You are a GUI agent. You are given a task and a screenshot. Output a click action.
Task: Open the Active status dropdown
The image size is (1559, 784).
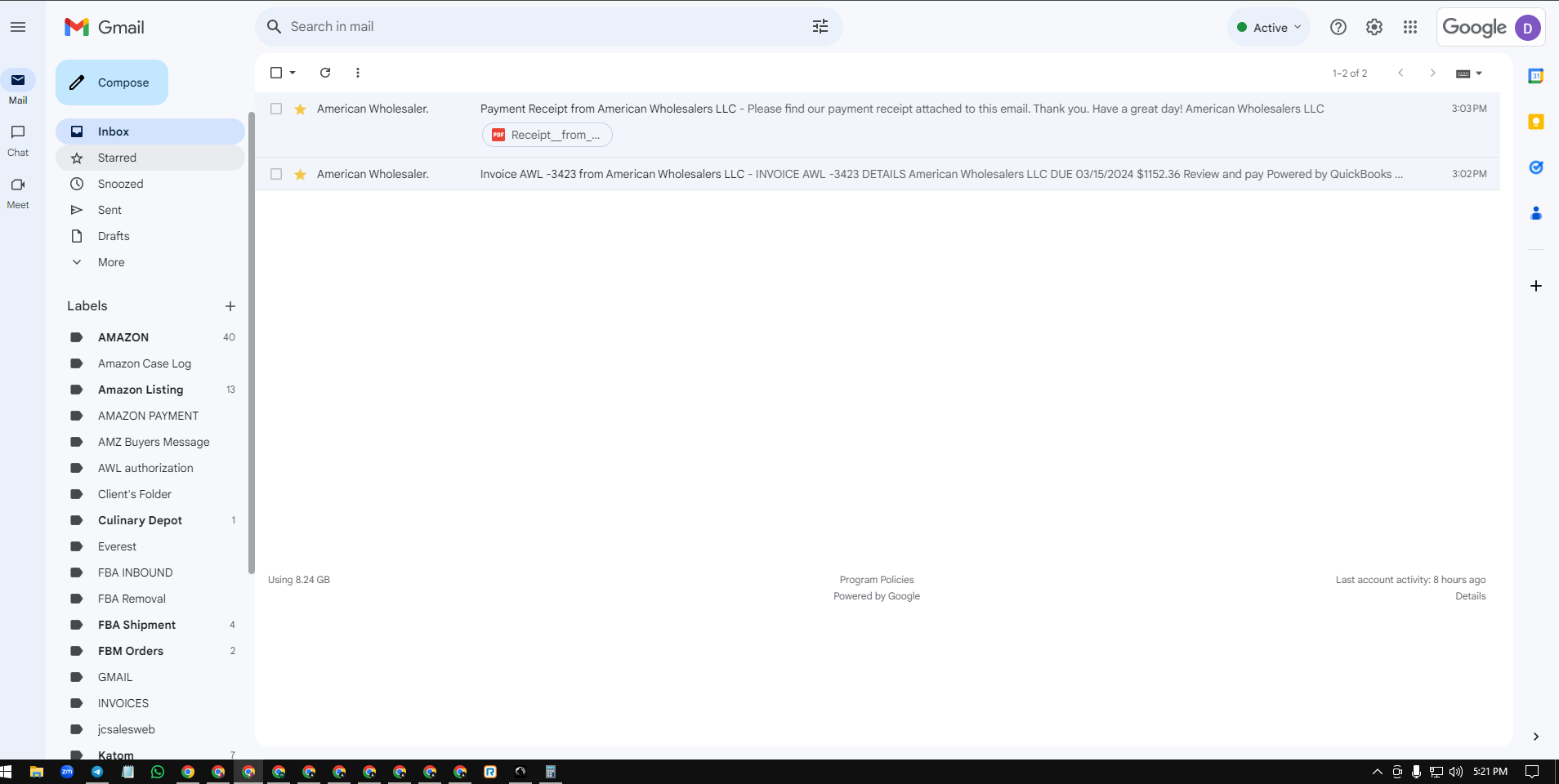[x=1269, y=27]
